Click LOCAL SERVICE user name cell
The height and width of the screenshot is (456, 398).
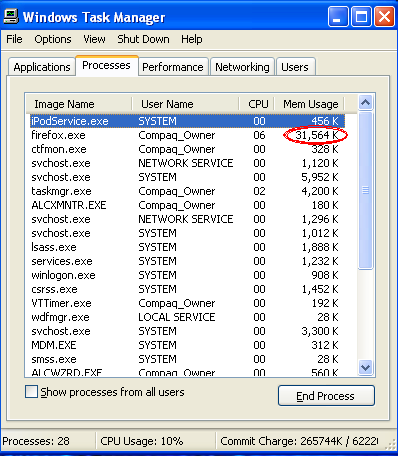pos(177,317)
